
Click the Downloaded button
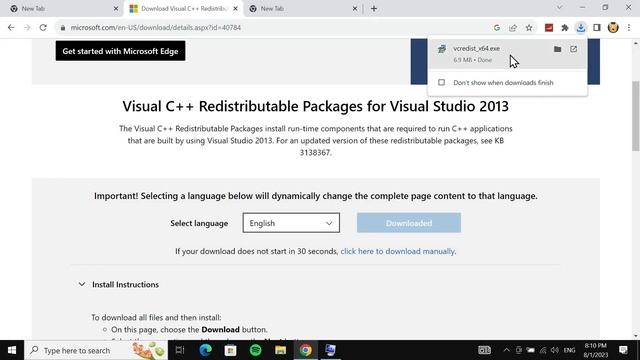(409, 223)
